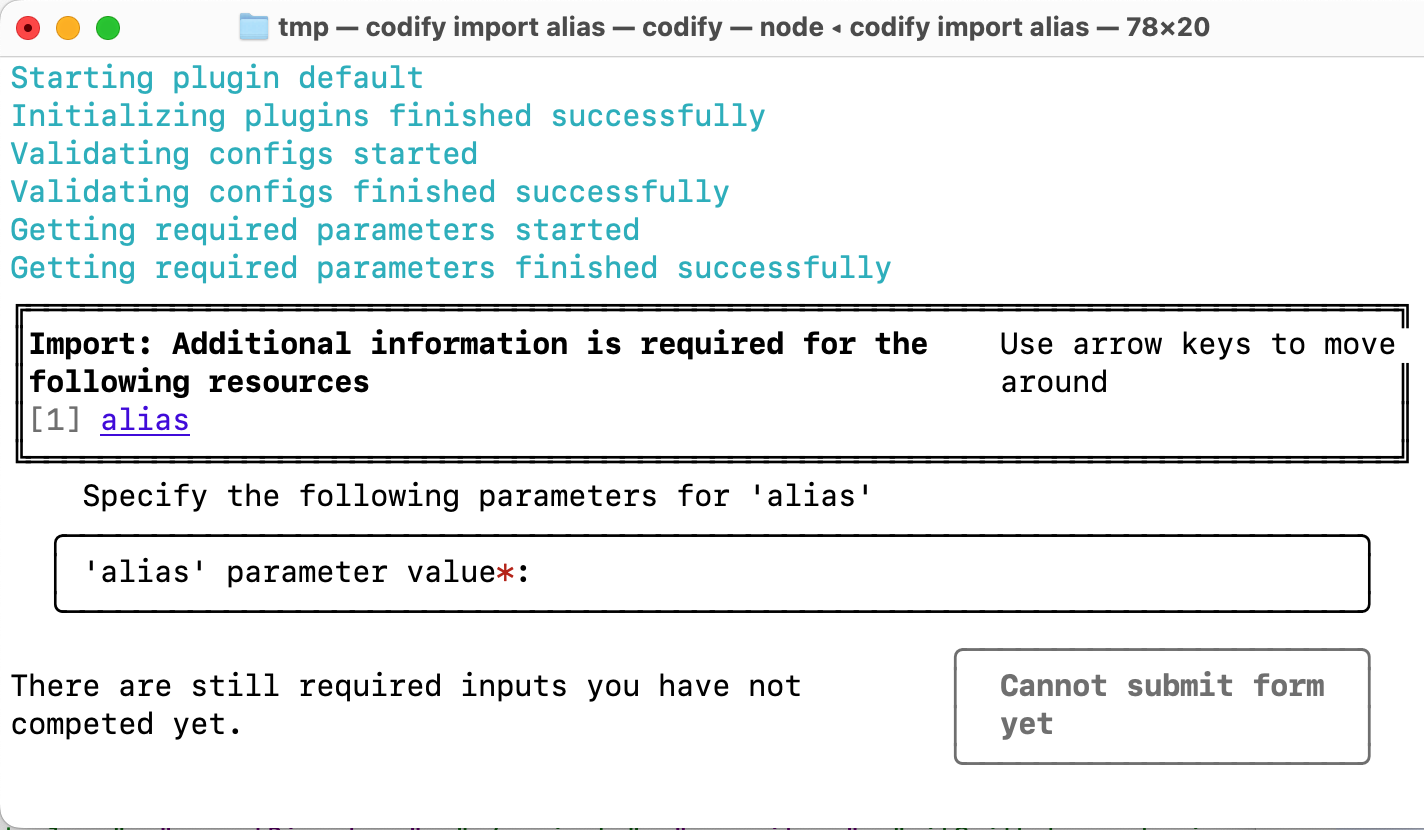
Task: Click the 'Getting required parameters started' log line
Action: pyautogui.click(x=324, y=229)
